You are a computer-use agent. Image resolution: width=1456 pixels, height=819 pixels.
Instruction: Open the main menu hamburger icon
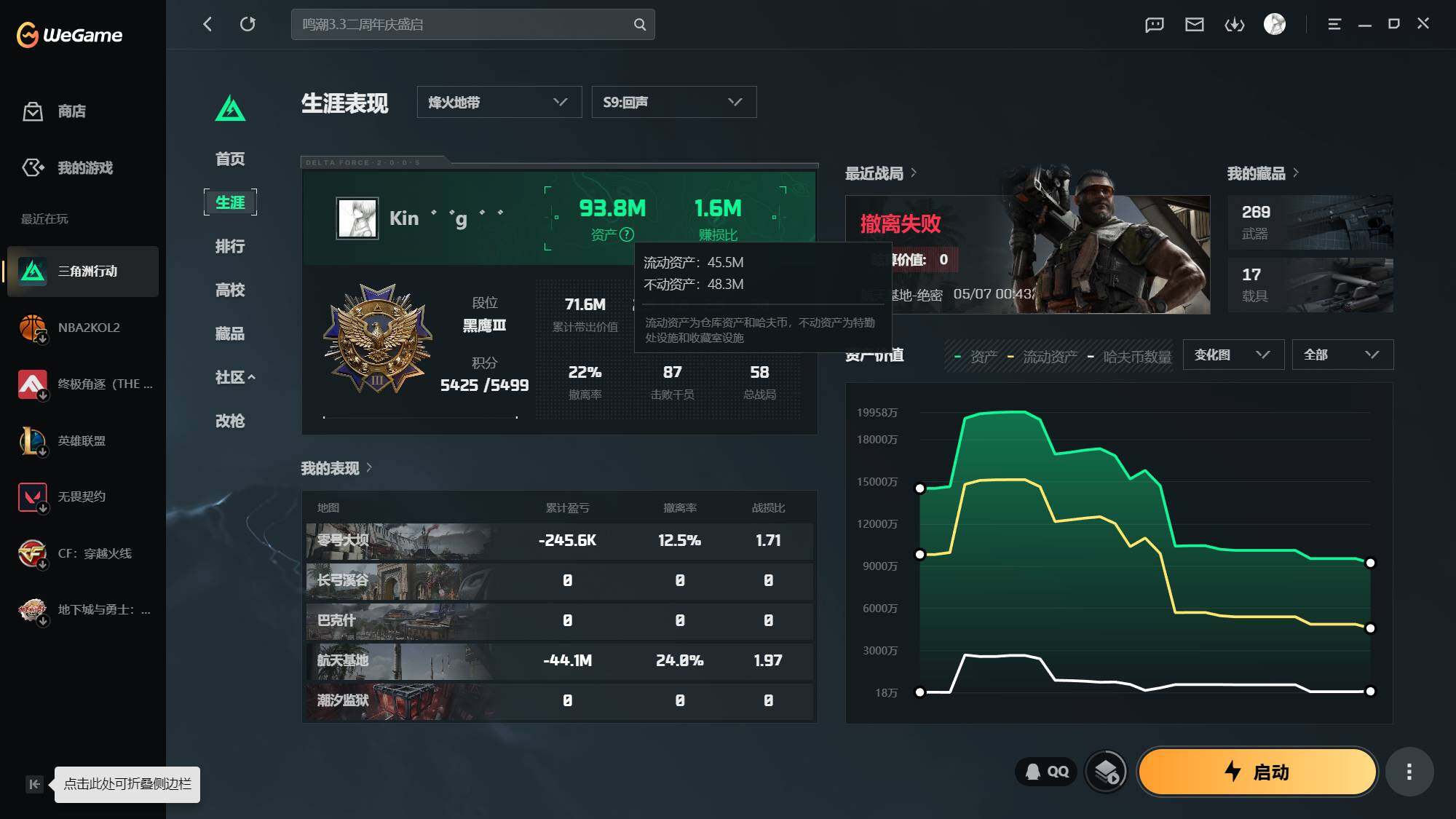tap(1334, 24)
